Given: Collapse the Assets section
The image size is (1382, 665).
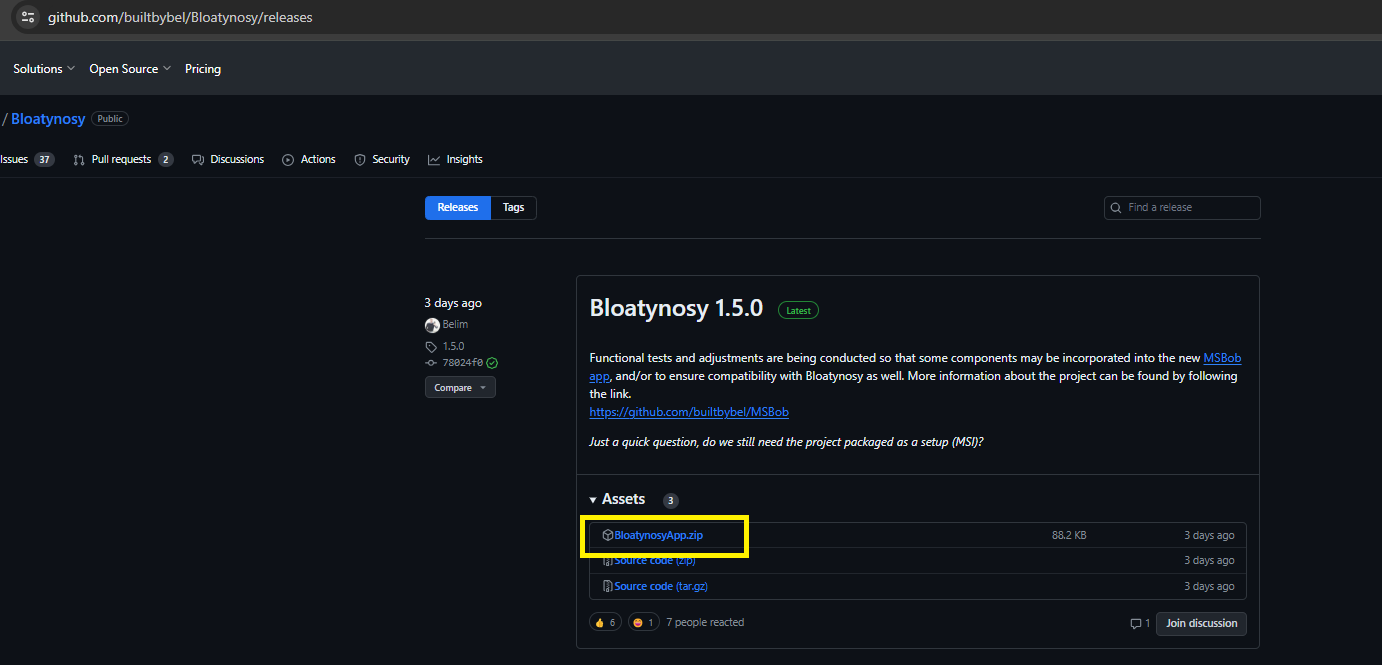Looking at the screenshot, I should [593, 499].
